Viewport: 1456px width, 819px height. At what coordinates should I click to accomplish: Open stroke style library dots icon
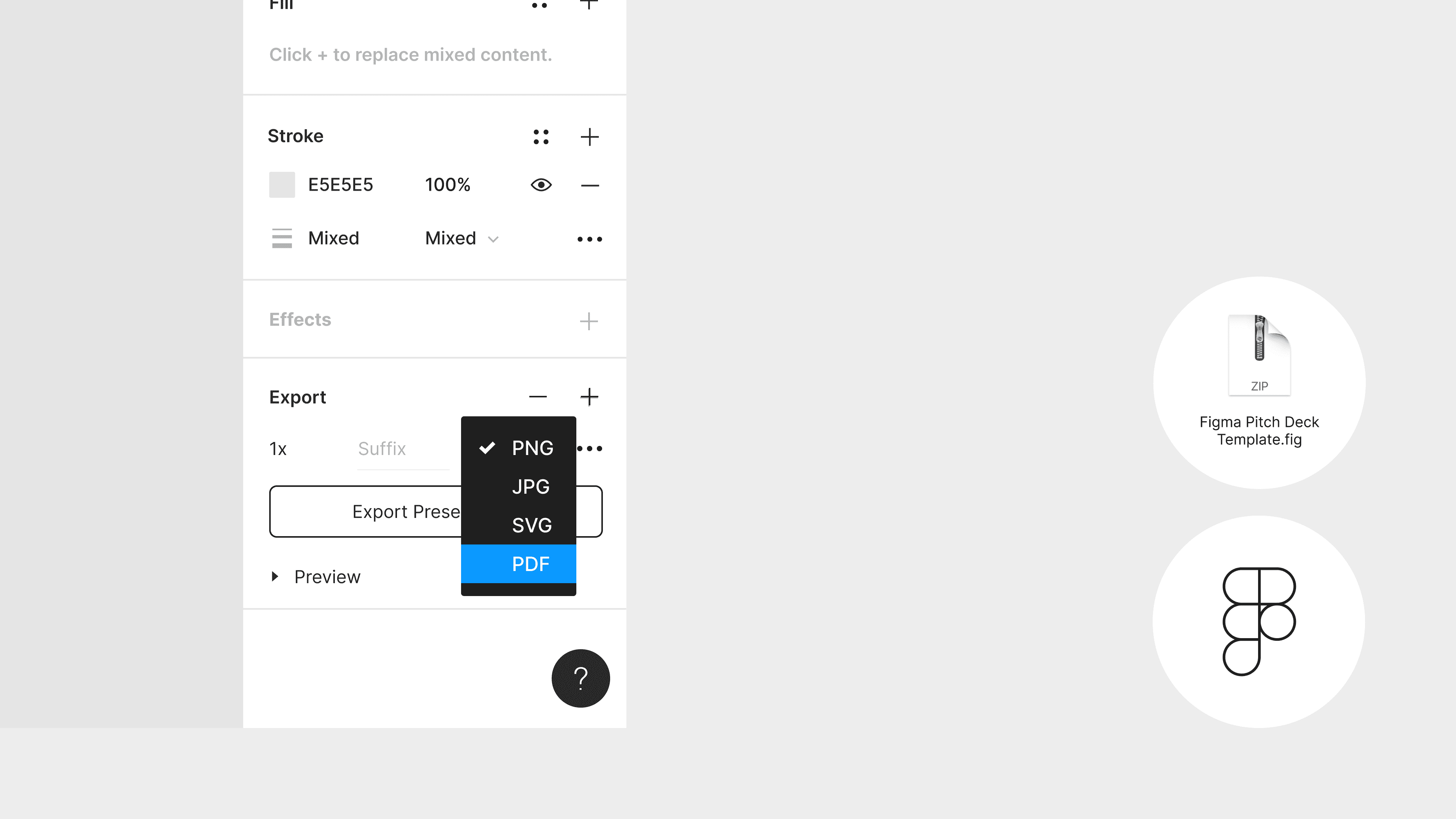(541, 137)
